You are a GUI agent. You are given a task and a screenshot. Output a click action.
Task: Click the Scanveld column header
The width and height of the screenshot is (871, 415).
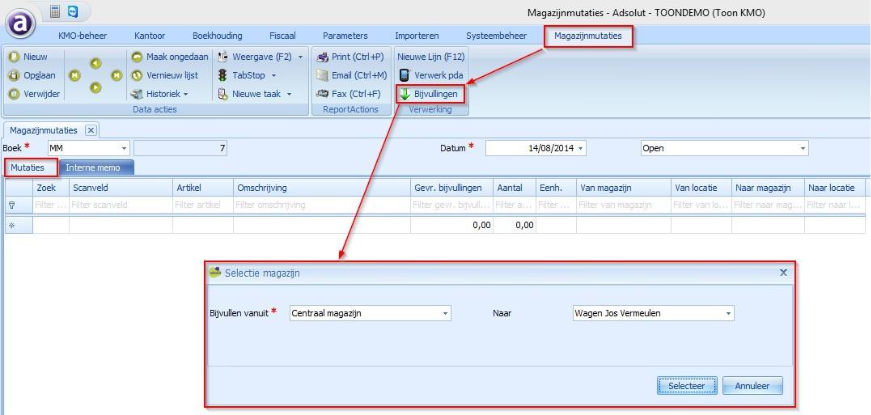121,188
